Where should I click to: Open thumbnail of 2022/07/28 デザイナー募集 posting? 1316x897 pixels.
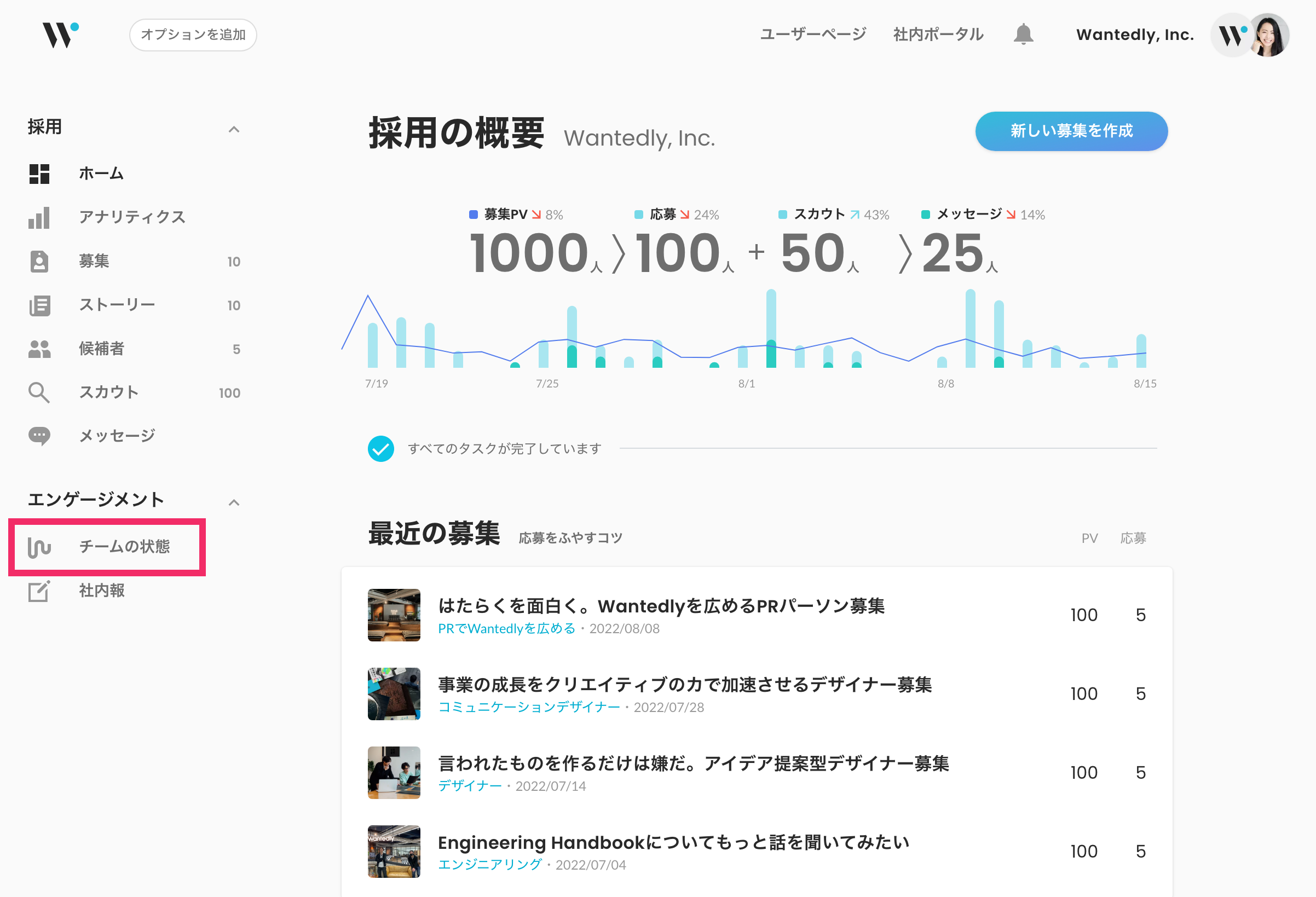point(394,695)
